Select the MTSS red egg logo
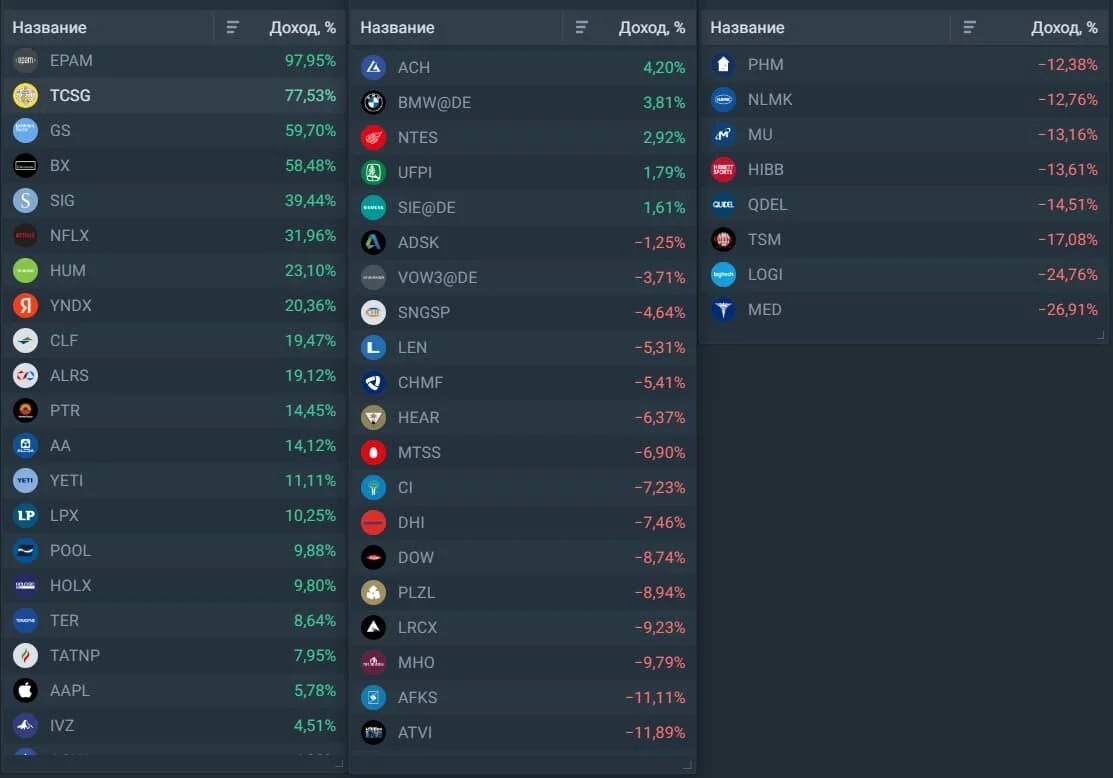The height and width of the screenshot is (778, 1113). click(x=373, y=452)
